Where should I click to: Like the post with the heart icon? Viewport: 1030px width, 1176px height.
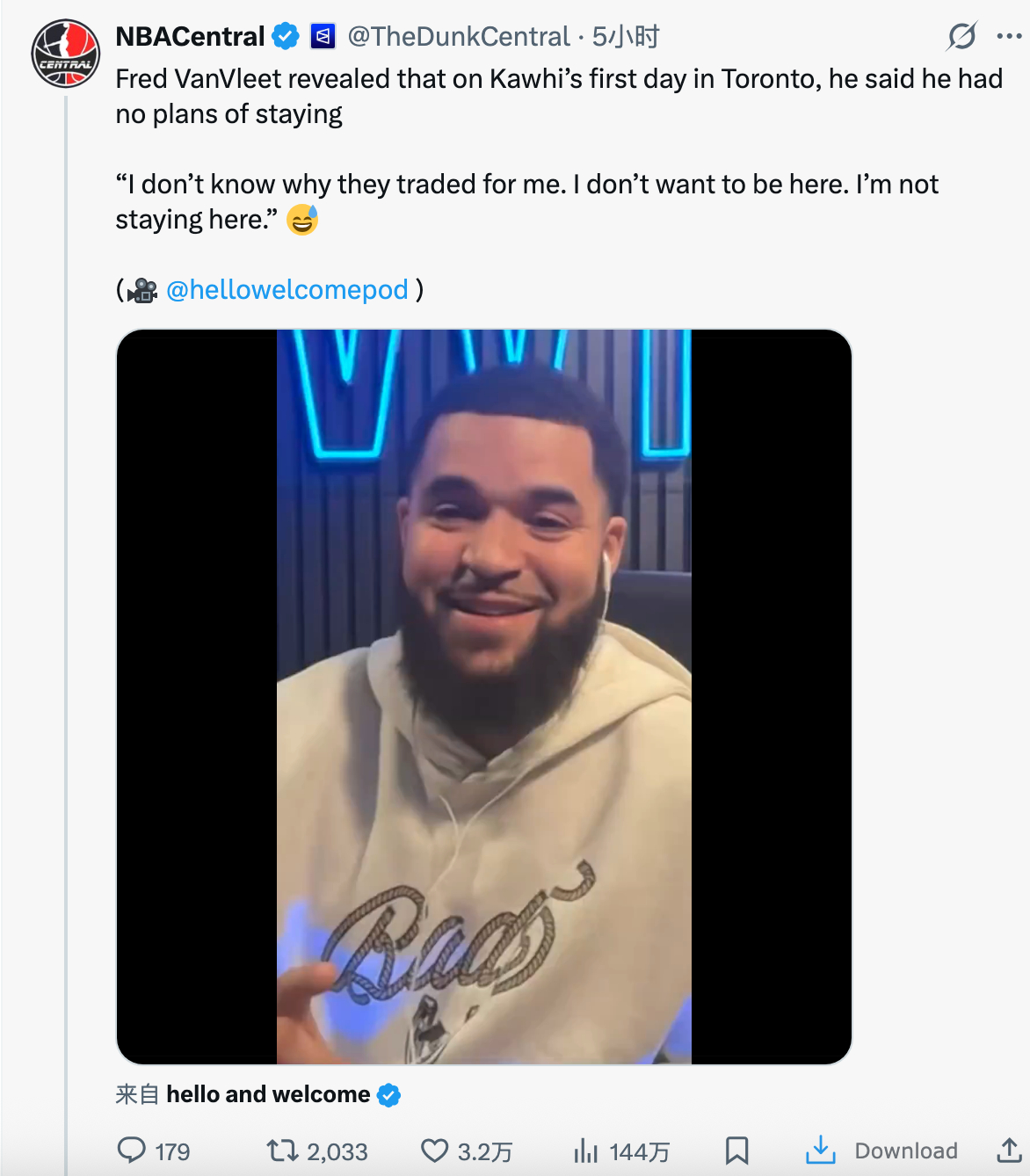click(x=435, y=1151)
